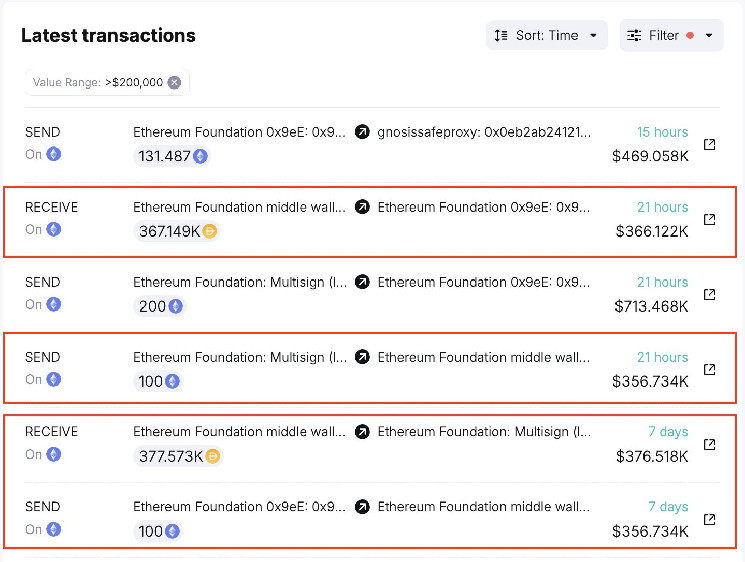Image resolution: width=745 pixels, height=562 pixels.
Task: Open external link for $376.518K receive transaction
Action: coord(709,444)
